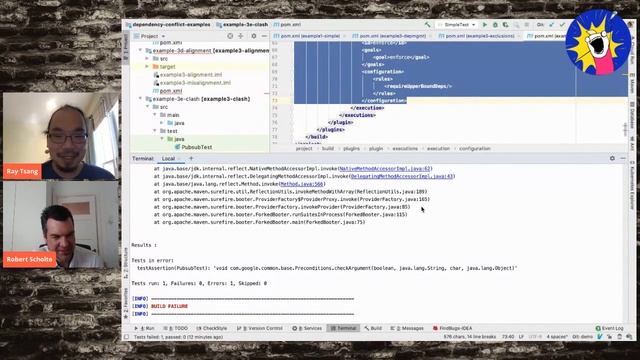
Task: Open Terminal panel settings gear
Action: [612, 158]
